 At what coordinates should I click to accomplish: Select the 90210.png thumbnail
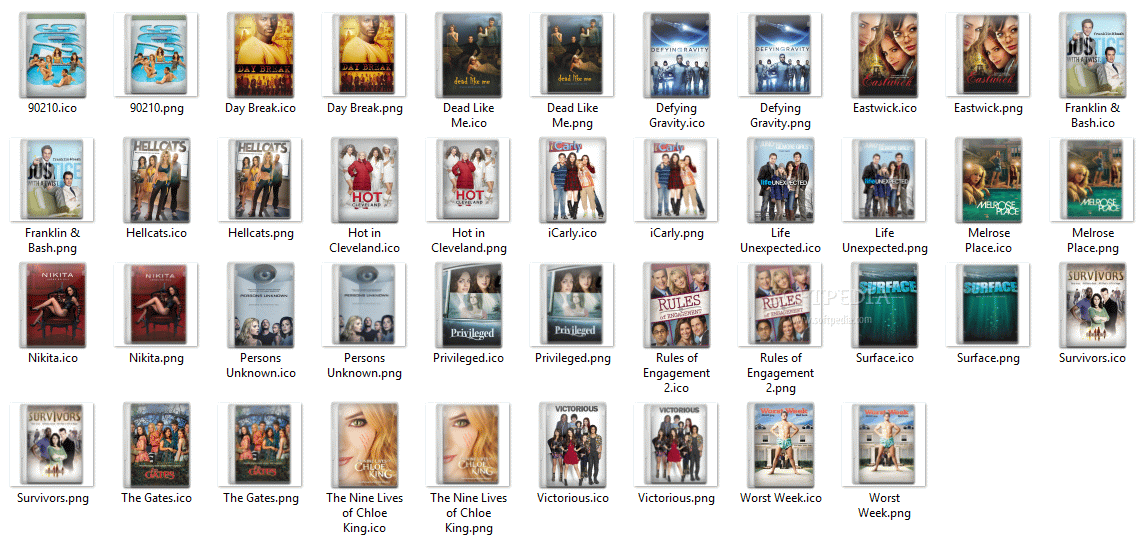[x=156, y=55]
